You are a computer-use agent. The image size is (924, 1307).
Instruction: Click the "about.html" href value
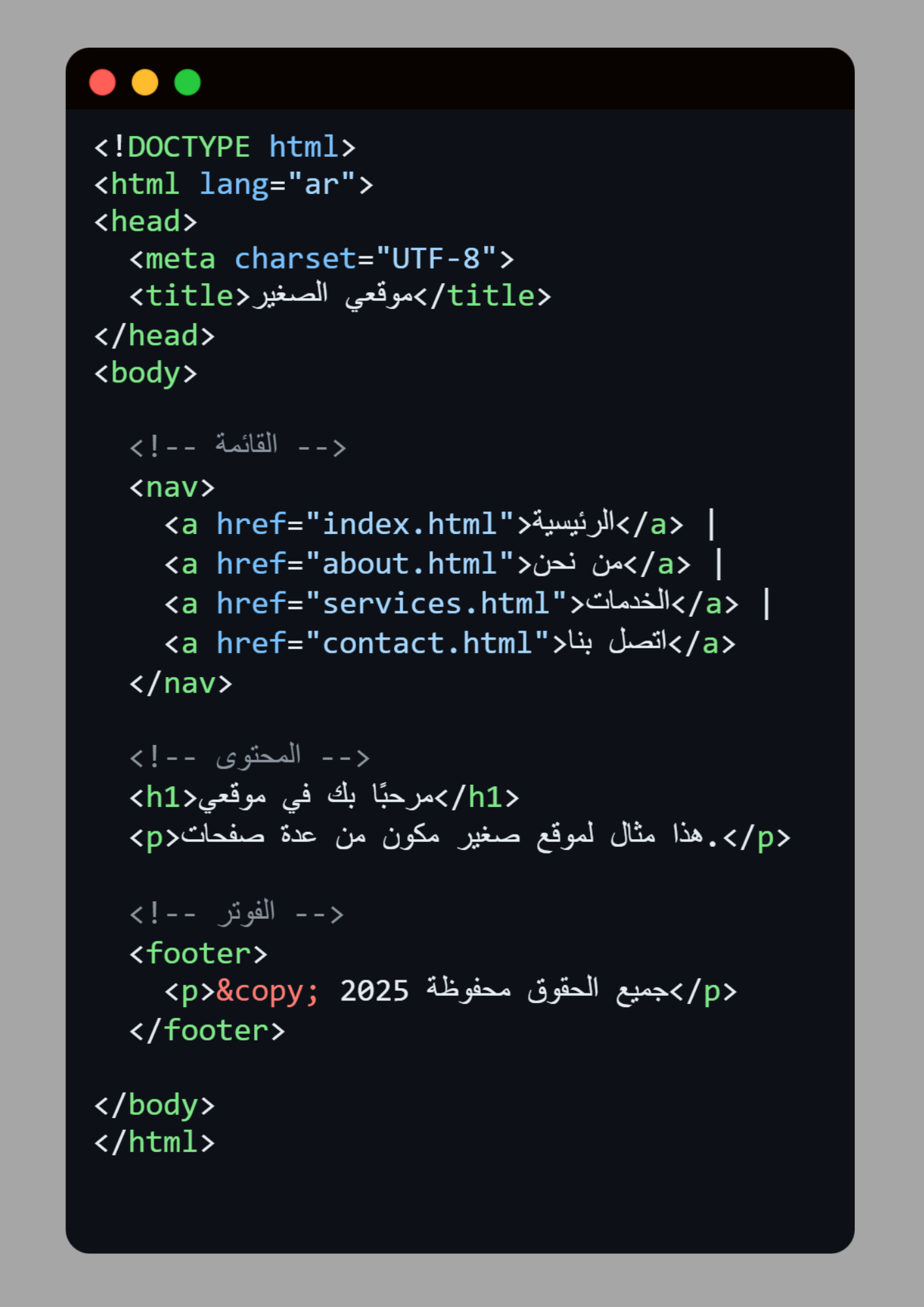(x=409, y=564)
